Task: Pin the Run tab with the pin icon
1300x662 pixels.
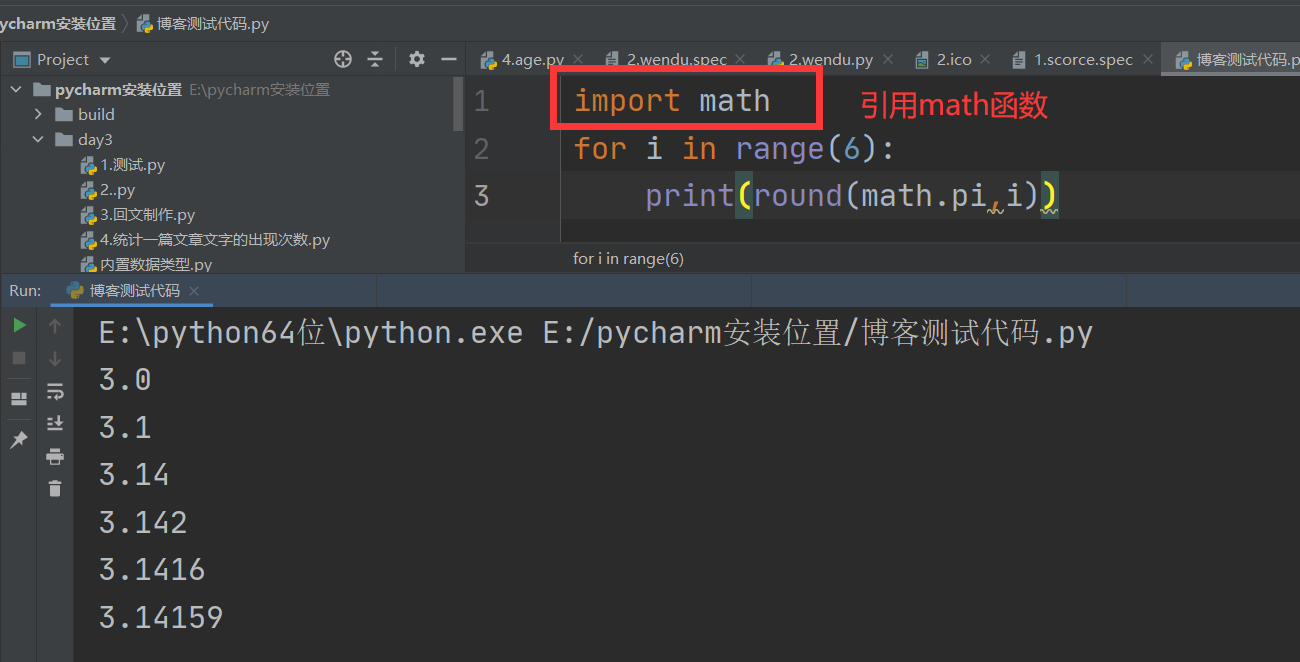Action: coord(19,440)
